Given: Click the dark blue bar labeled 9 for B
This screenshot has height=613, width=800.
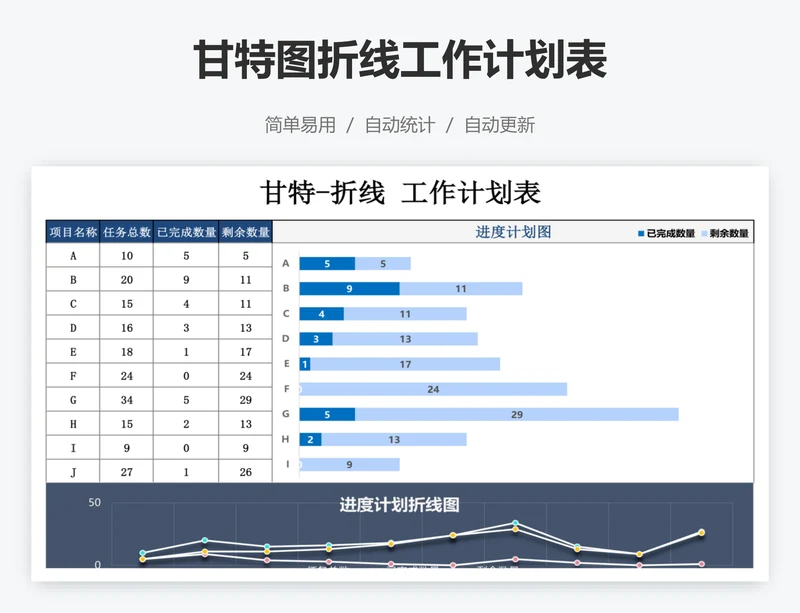Looking at the screenshot, I should [x=349, y=288].
